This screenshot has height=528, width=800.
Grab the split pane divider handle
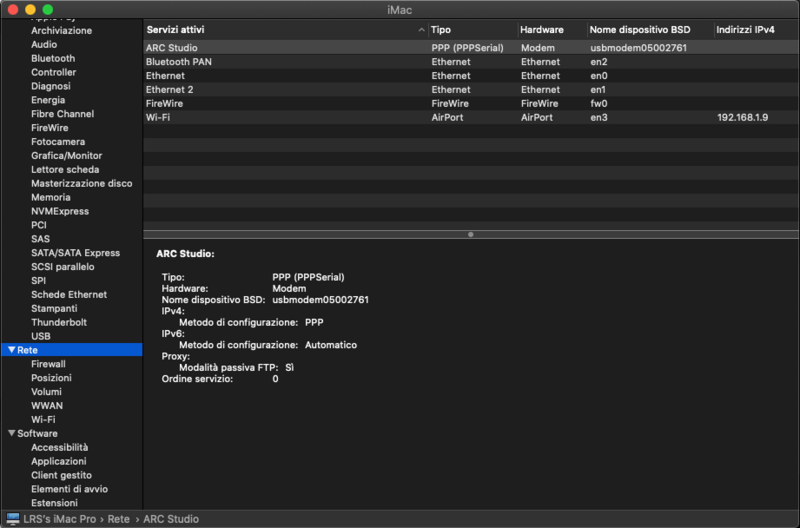(x=470, y=234)
